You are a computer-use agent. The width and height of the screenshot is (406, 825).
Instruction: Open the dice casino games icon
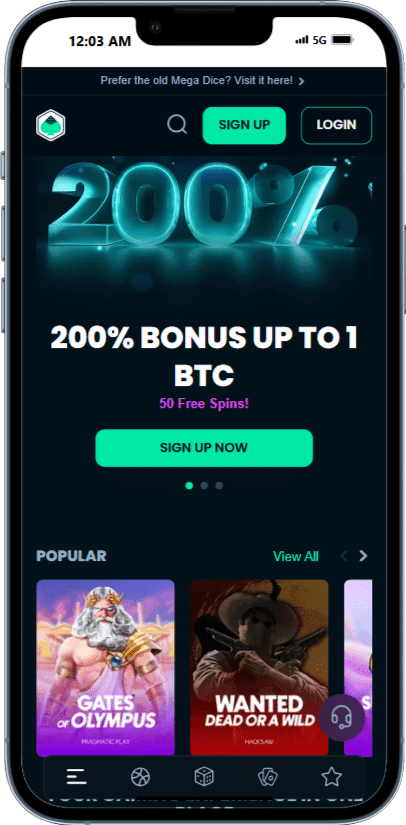204,777
